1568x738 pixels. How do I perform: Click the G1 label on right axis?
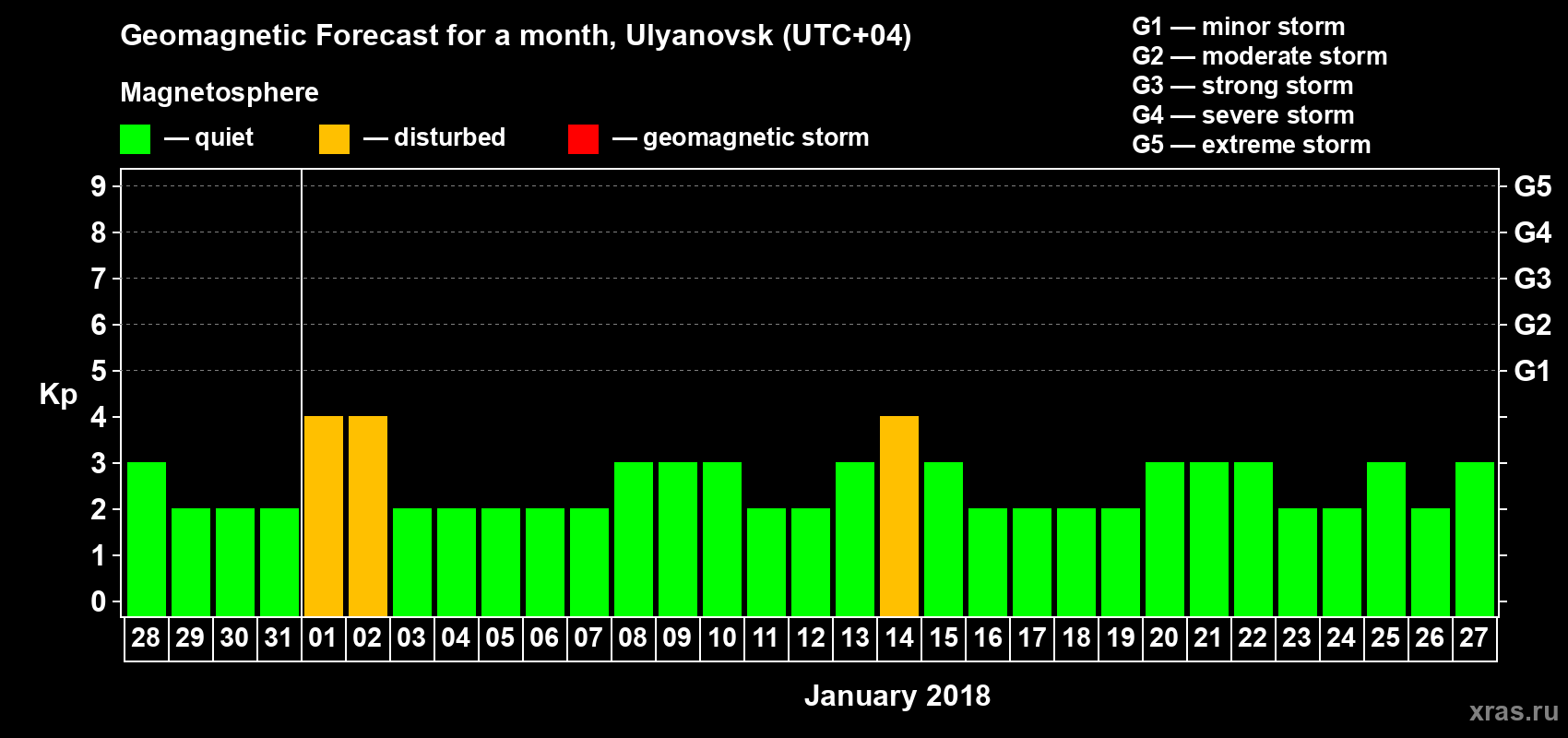point(1533,371)
